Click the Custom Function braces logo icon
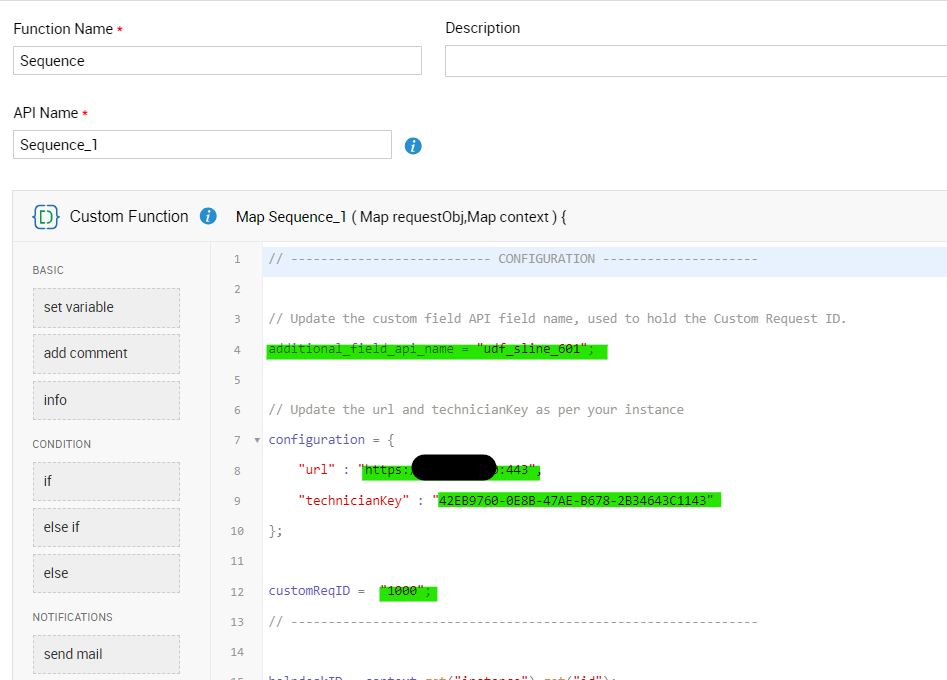This screenshot has width=947, height=680. 45,217
